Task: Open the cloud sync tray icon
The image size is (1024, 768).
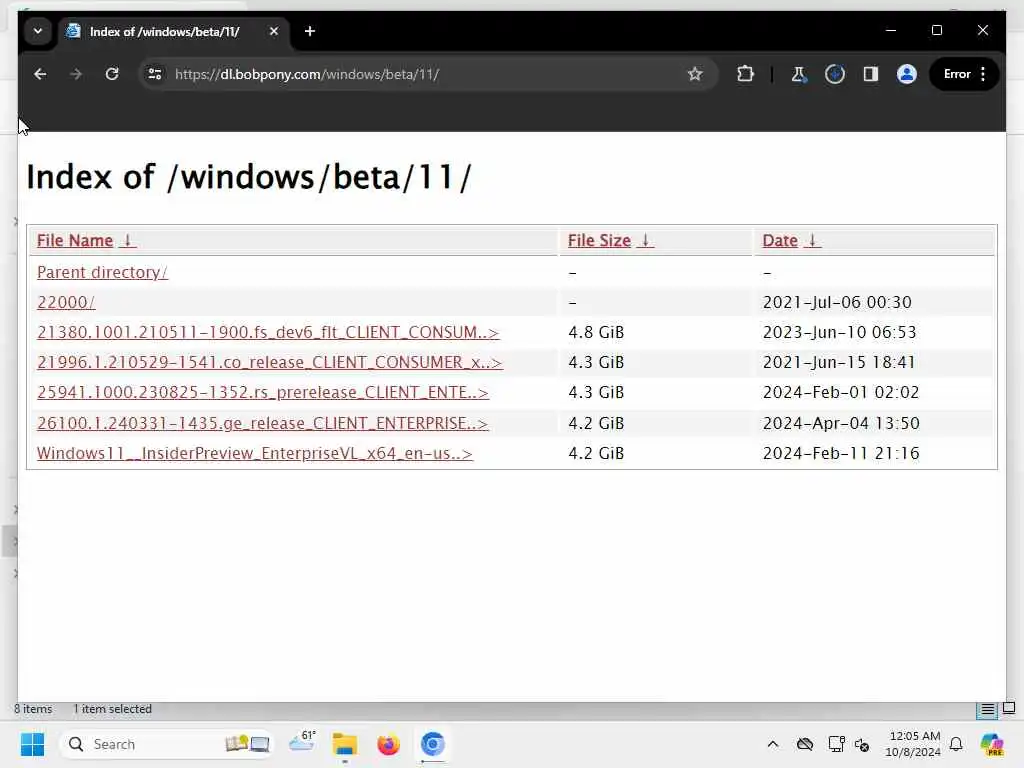Action: coord(805,744)
